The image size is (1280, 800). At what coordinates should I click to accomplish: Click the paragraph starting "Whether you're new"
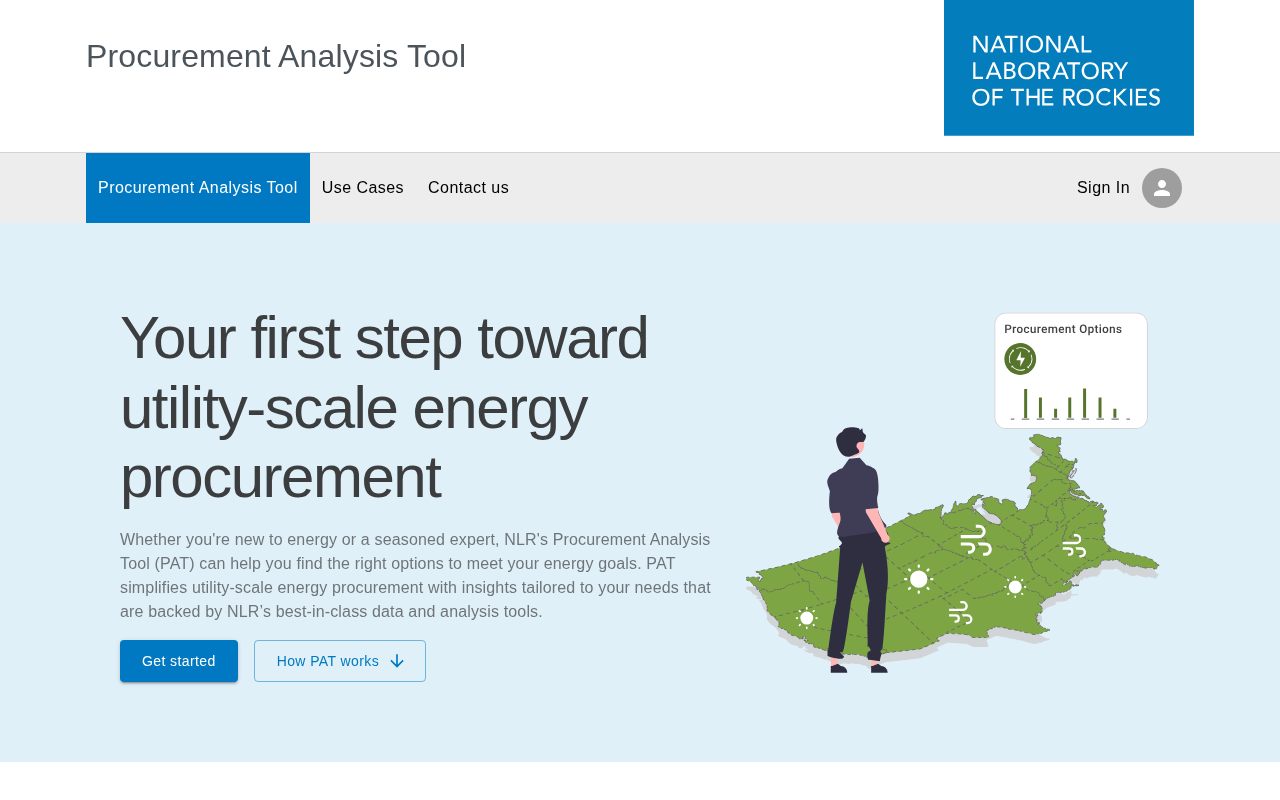click(x=416, y=576)
